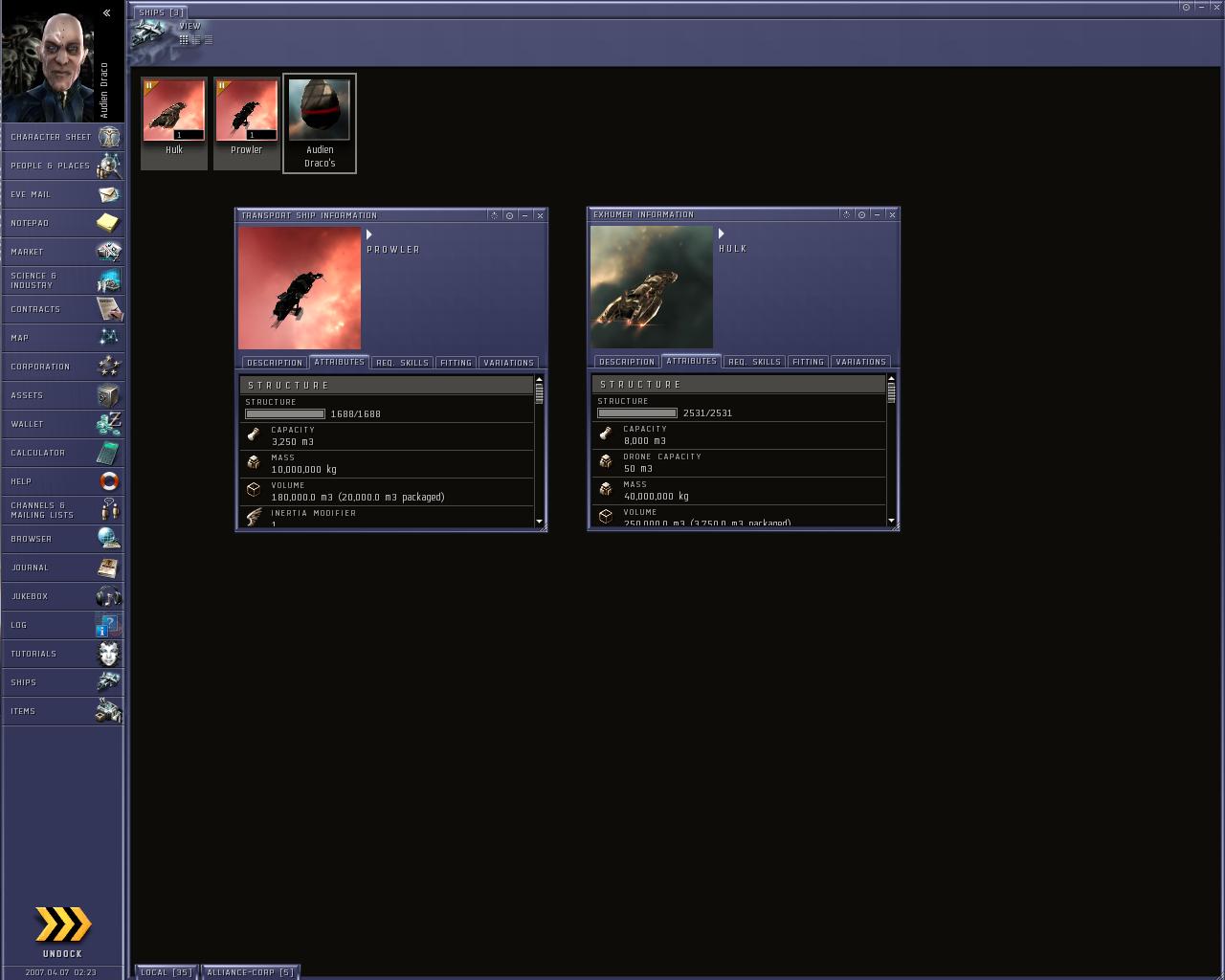This screenshot has height=980, width=1225.
Task: Open the Calculator
Action: coord(62,453)
